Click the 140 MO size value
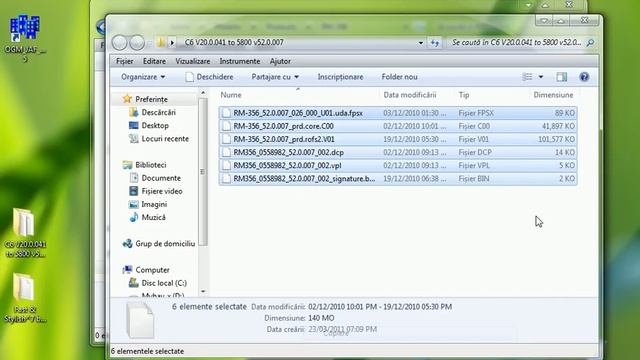Screen dimensions: 640x360 [321, 318]
